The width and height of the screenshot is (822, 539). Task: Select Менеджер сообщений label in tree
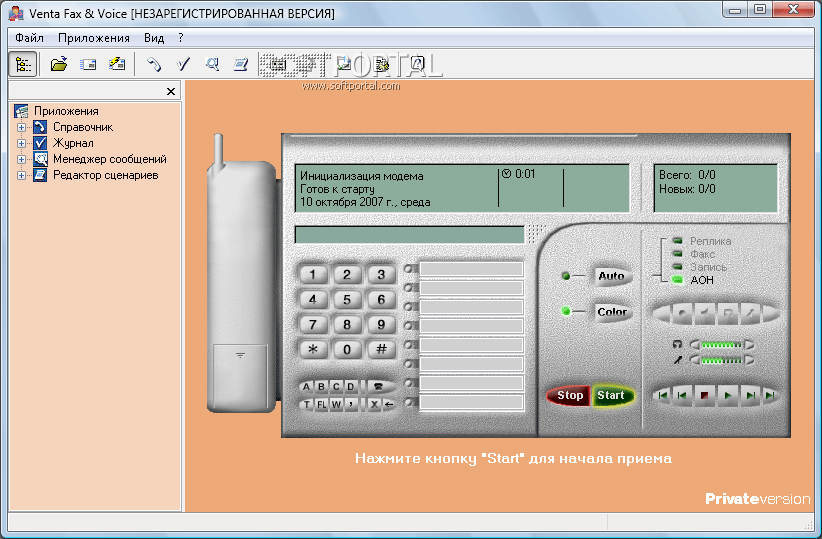[x=110, y=159]
